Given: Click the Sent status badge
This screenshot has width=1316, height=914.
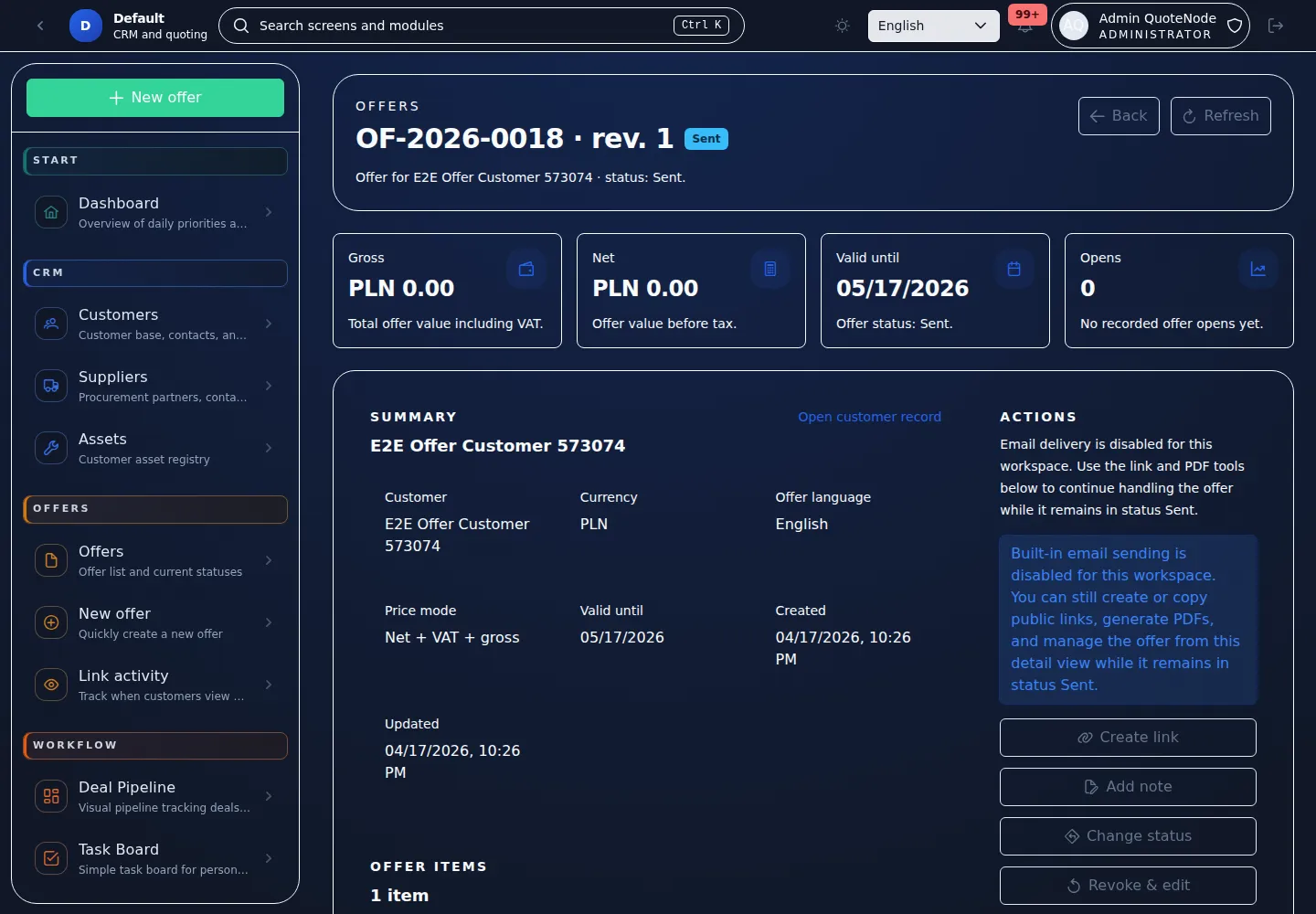Looking at the screenshot, I should pyautogui.click(x=706, y=139).
